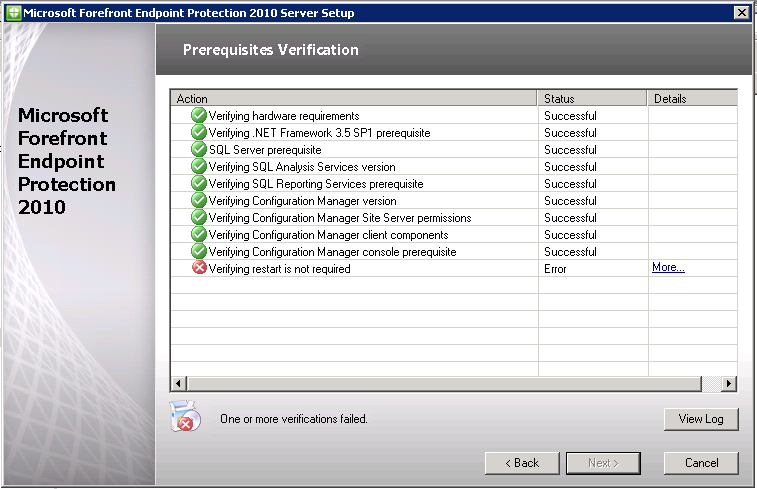Click the horizontal scrollbar left arrow

coord(178,384)
